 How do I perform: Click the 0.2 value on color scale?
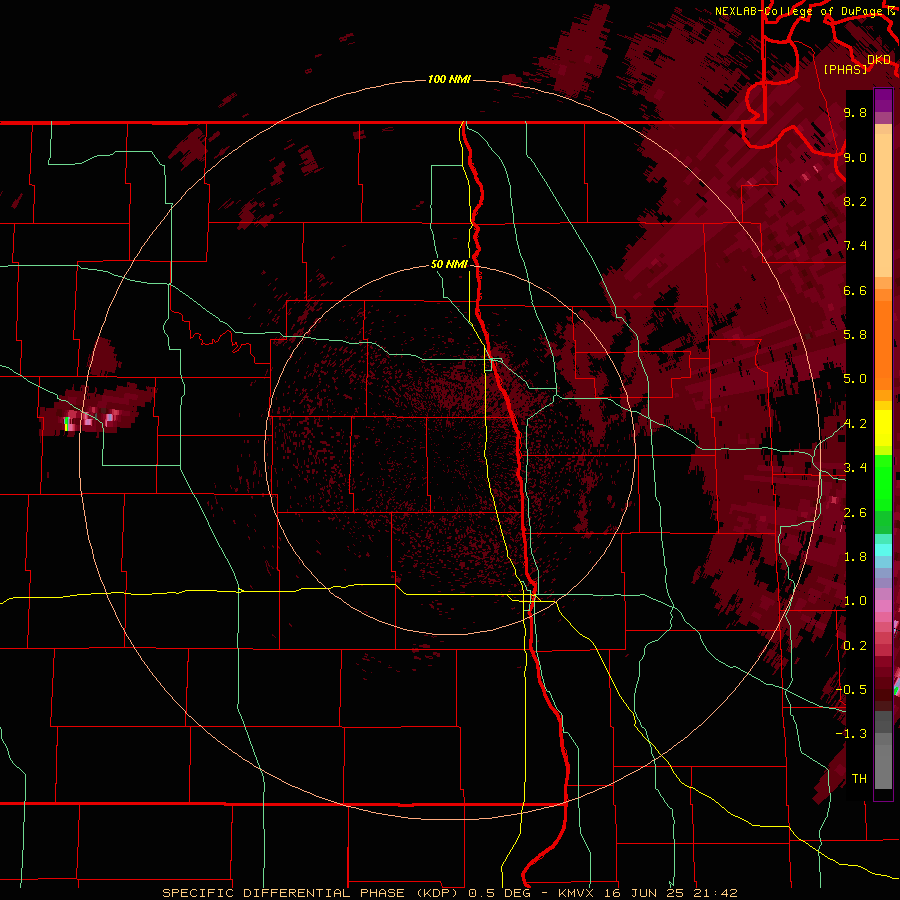tap(855, 646)
